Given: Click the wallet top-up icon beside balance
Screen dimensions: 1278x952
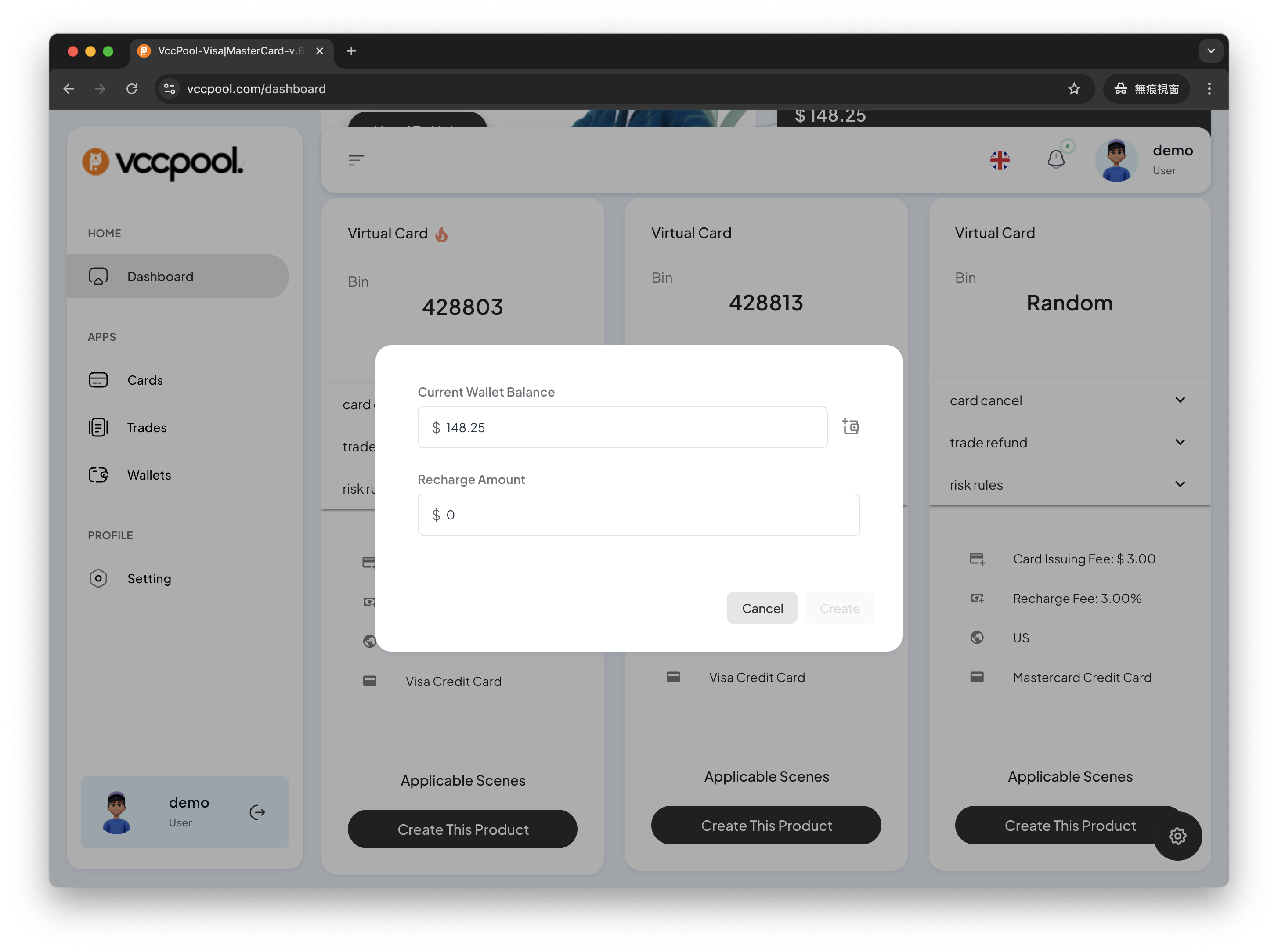Looking at the screenshot, I should (x=851, y=426).
